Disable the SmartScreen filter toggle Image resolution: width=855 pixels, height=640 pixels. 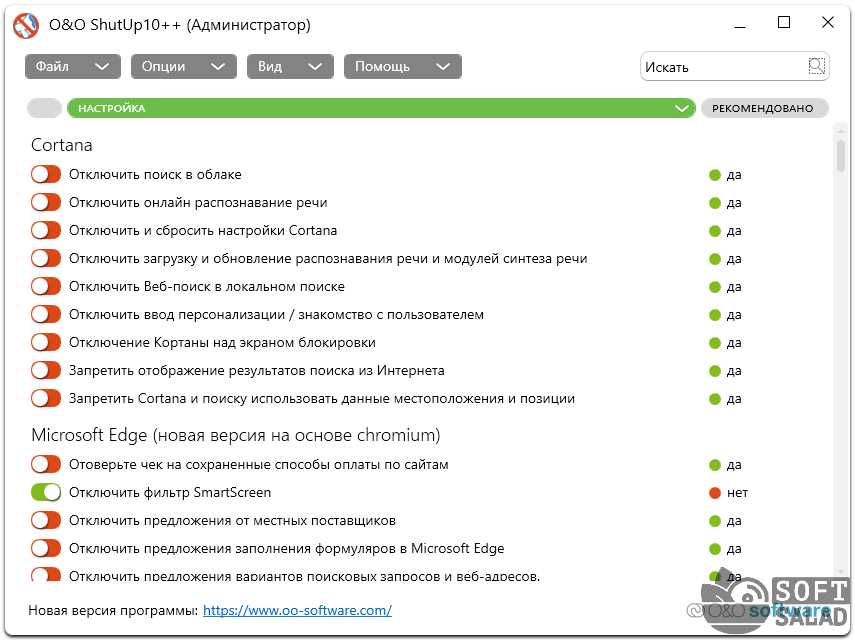(x=46, y=493)
